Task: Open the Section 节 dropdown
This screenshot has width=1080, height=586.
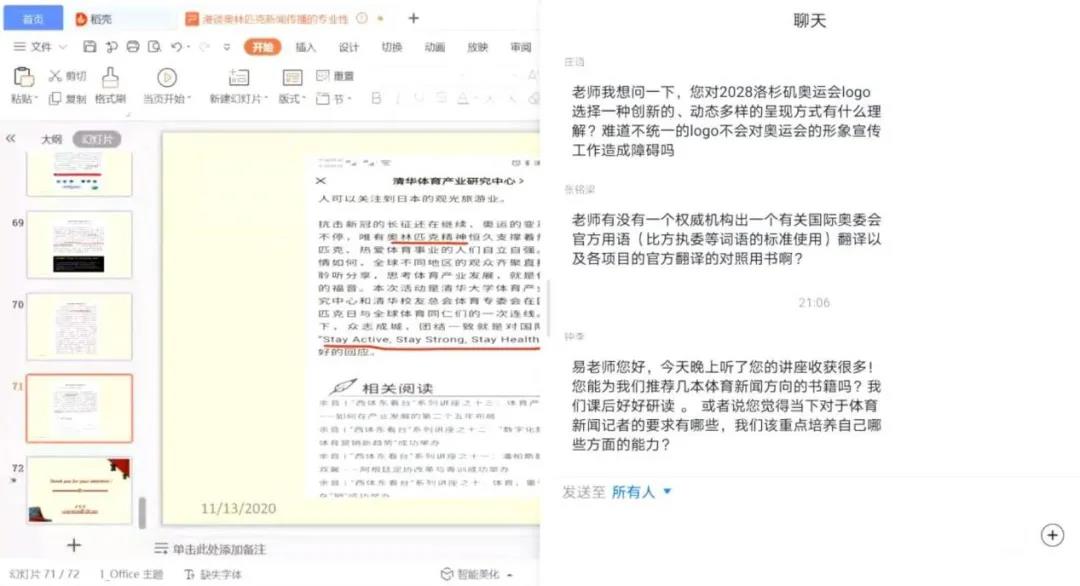Action: point(334,98)
